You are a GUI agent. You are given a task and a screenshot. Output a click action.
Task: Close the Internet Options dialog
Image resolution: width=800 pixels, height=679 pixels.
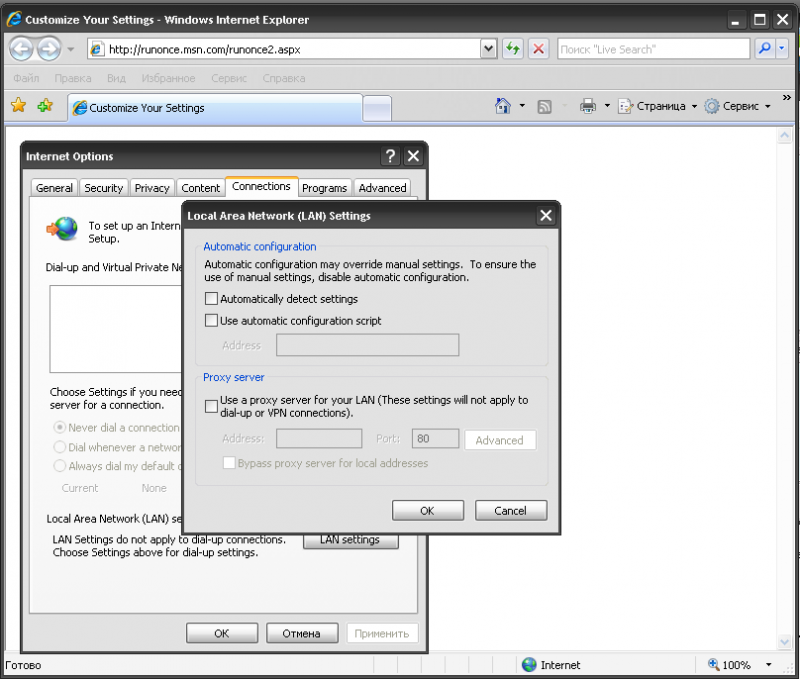(x=413, y=156)
